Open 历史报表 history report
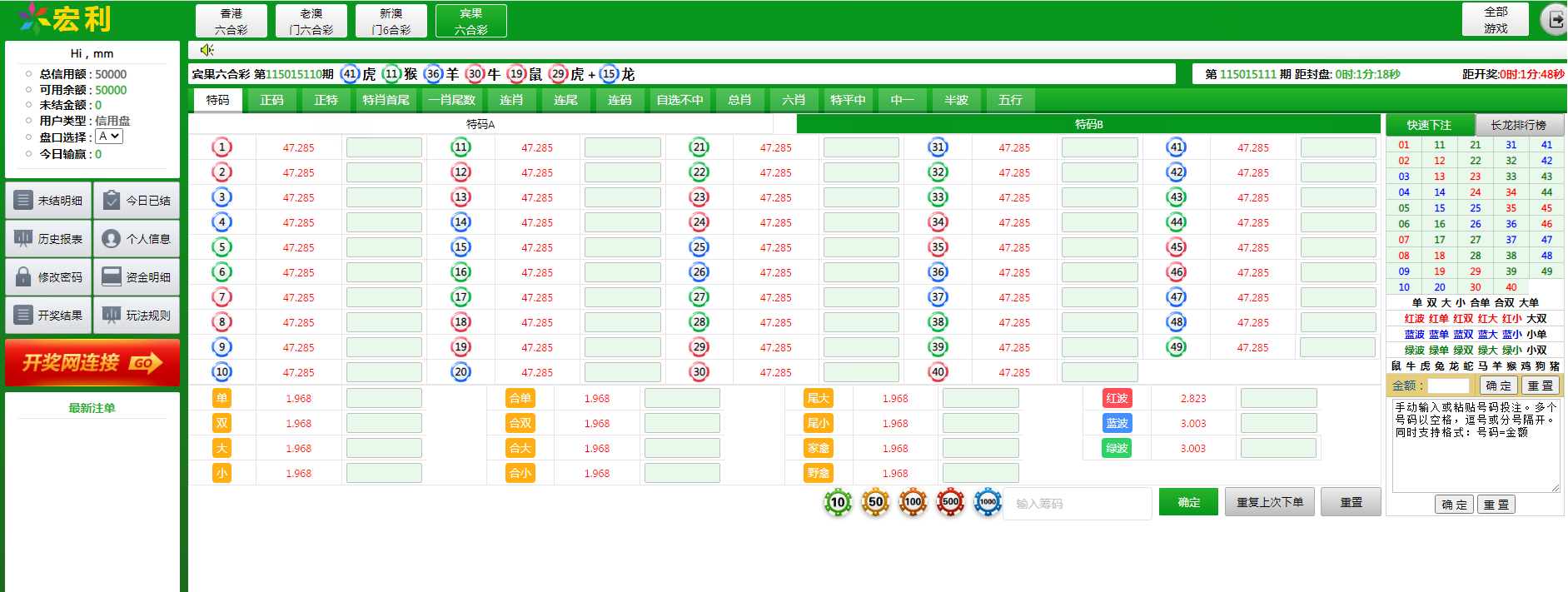 point(48,239)
